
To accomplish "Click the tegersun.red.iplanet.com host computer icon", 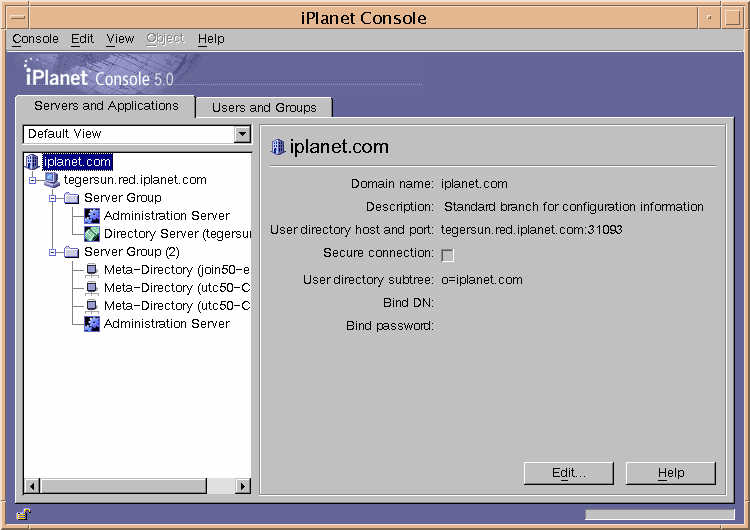I will [52, 180].
